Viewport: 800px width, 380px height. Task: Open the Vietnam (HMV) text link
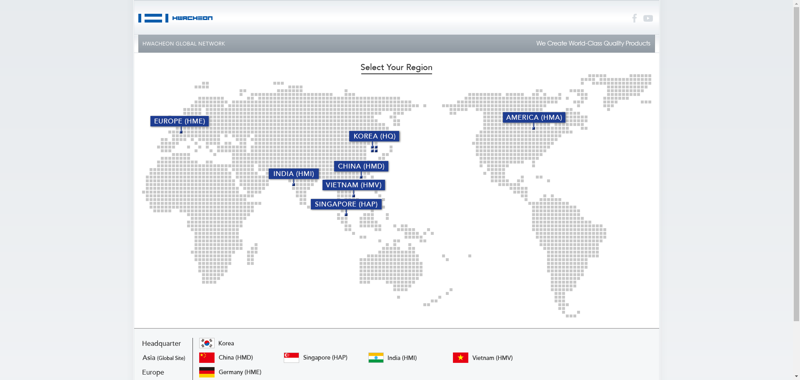coord(492,358)
